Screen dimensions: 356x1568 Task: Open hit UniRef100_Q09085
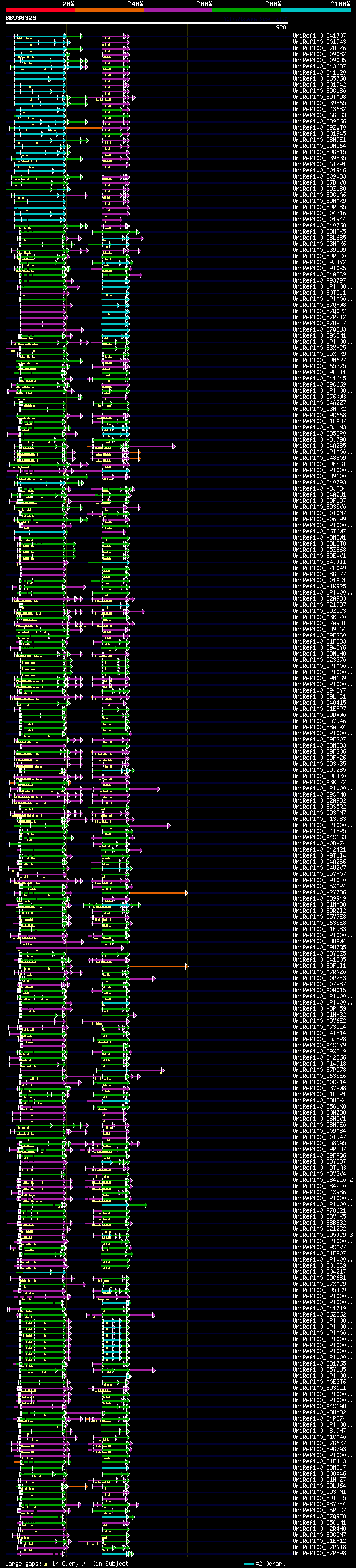click(x=319, y=60)
